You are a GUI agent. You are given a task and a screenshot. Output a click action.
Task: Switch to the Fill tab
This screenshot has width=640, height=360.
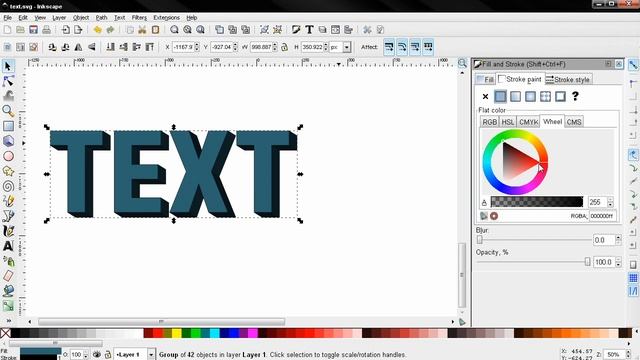[485, 80]
